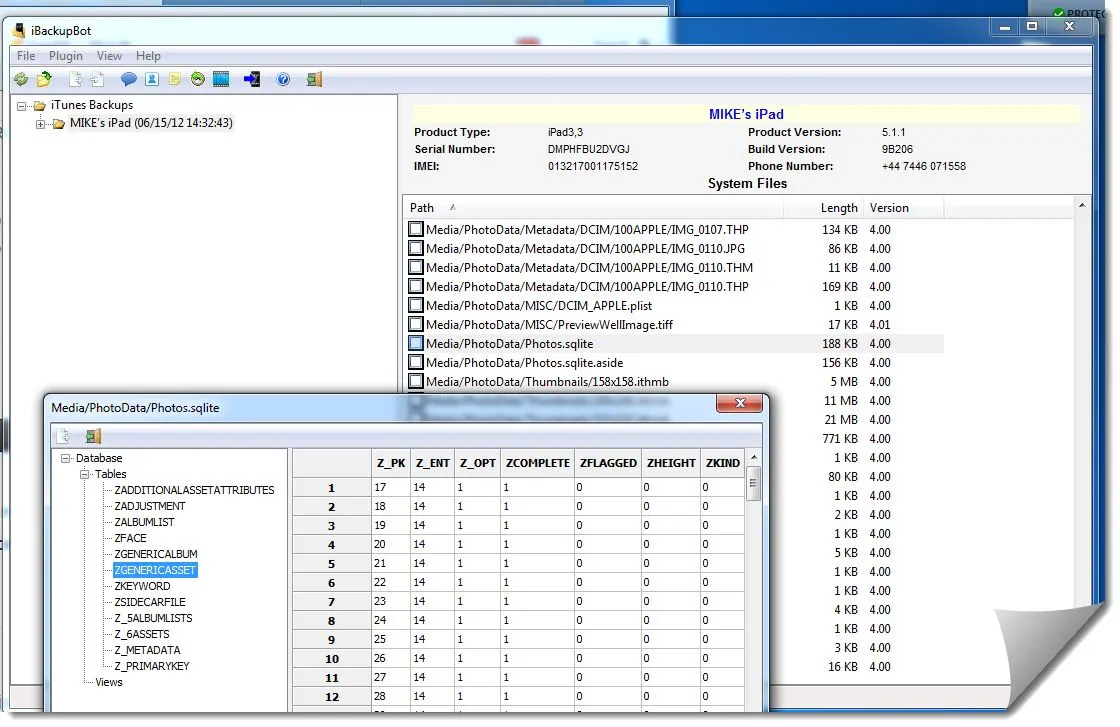This screenshot has height=727, width=1120.
Task: Click the filmstrip media browser icon
Action: point(221,80)
